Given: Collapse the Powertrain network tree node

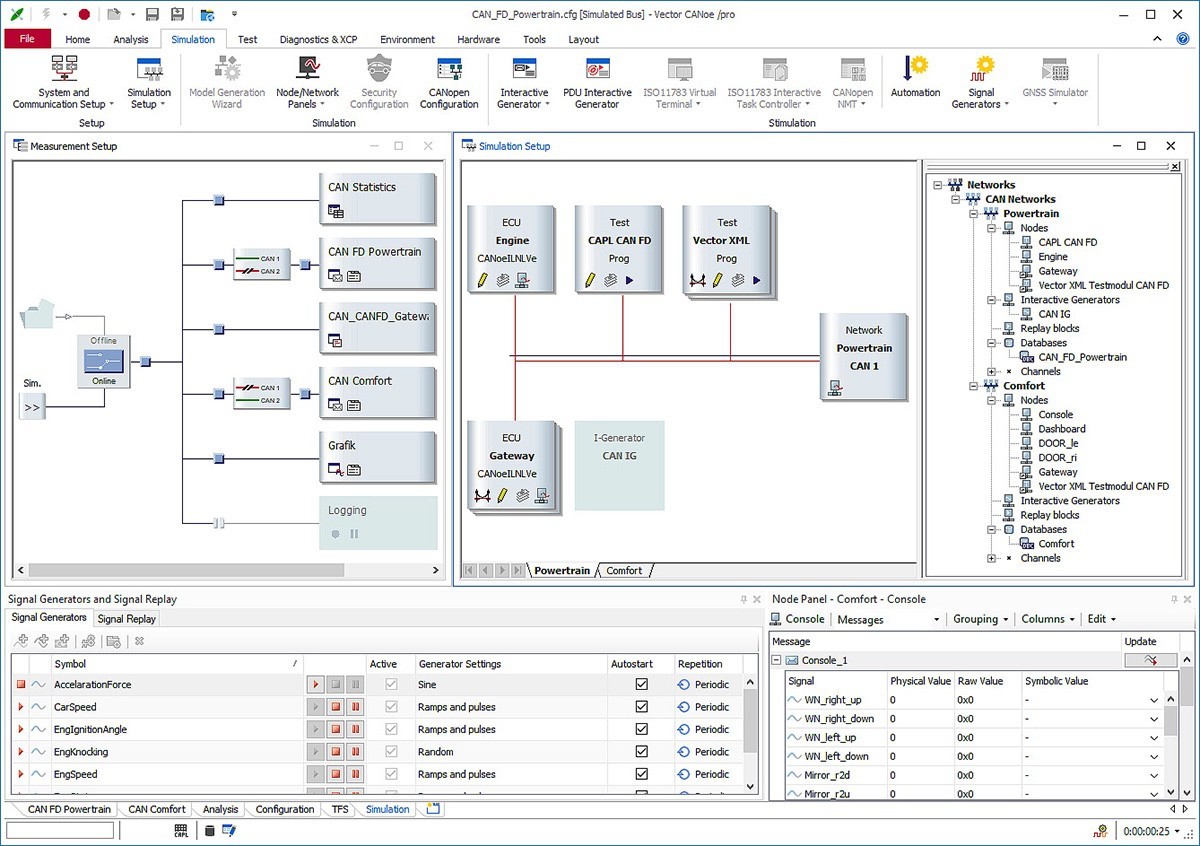Looking at the screenshot, I should point(975,214).
